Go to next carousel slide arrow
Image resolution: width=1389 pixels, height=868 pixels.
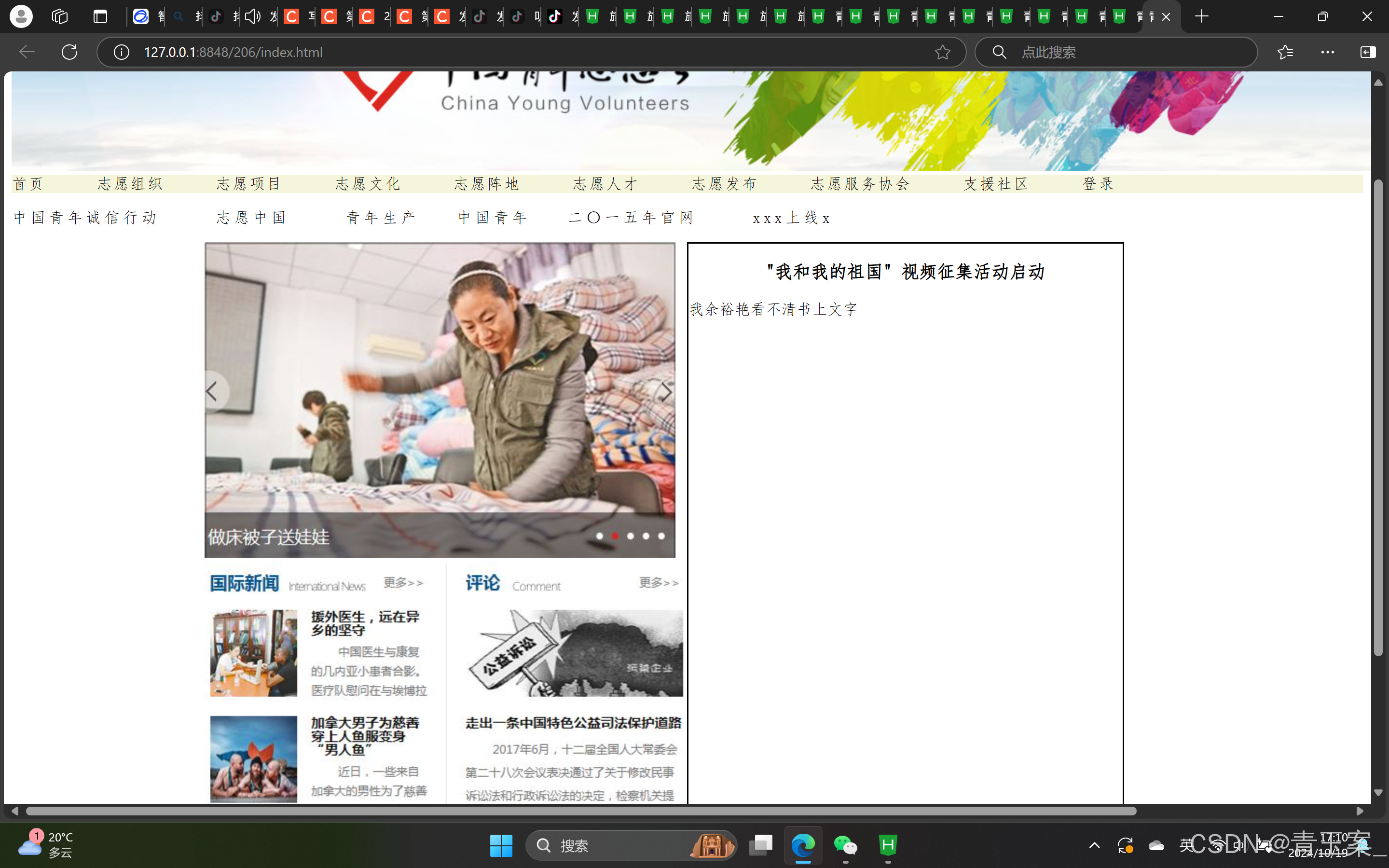(666, 392)
